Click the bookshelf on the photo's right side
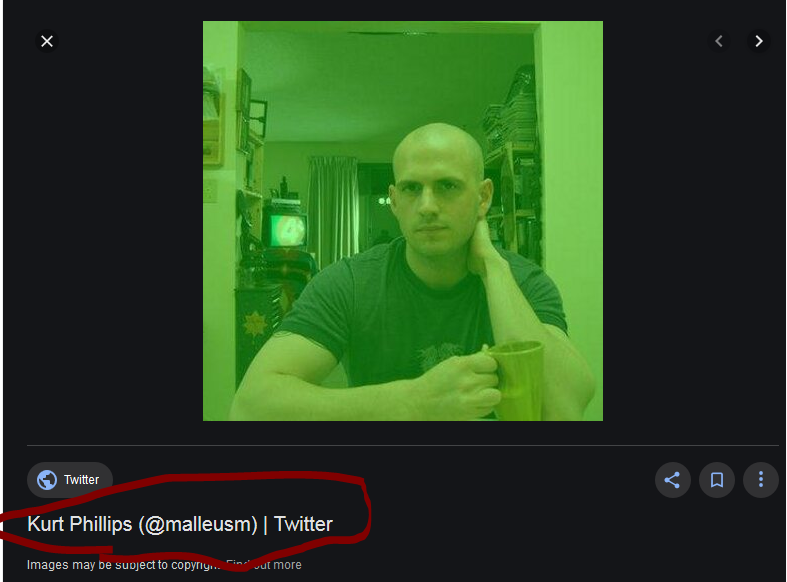 (x=512, y=166)
